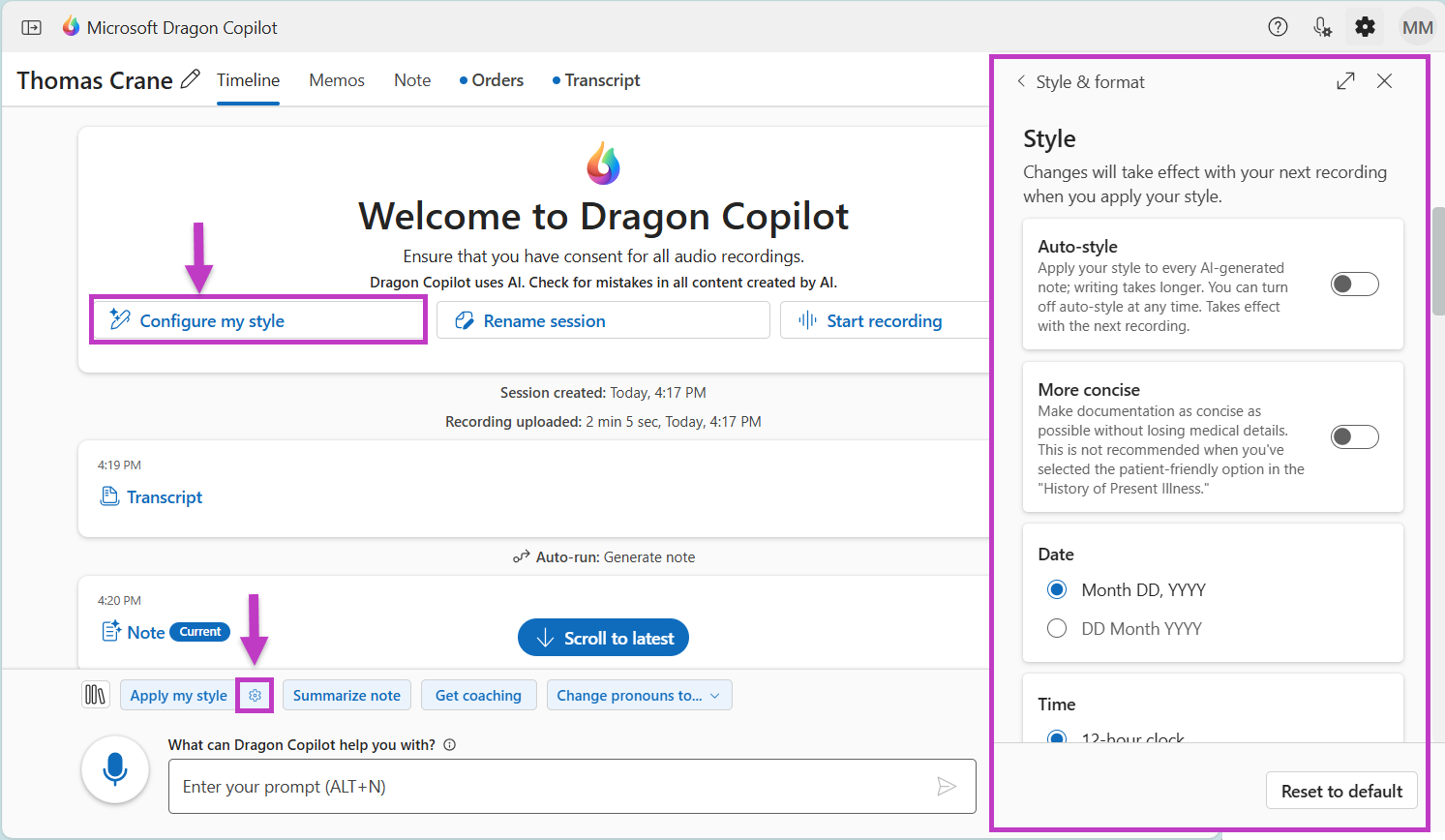Click Summarize note button
The width and height of the screenshot is (1445, 840).
(x=346, y=695)
